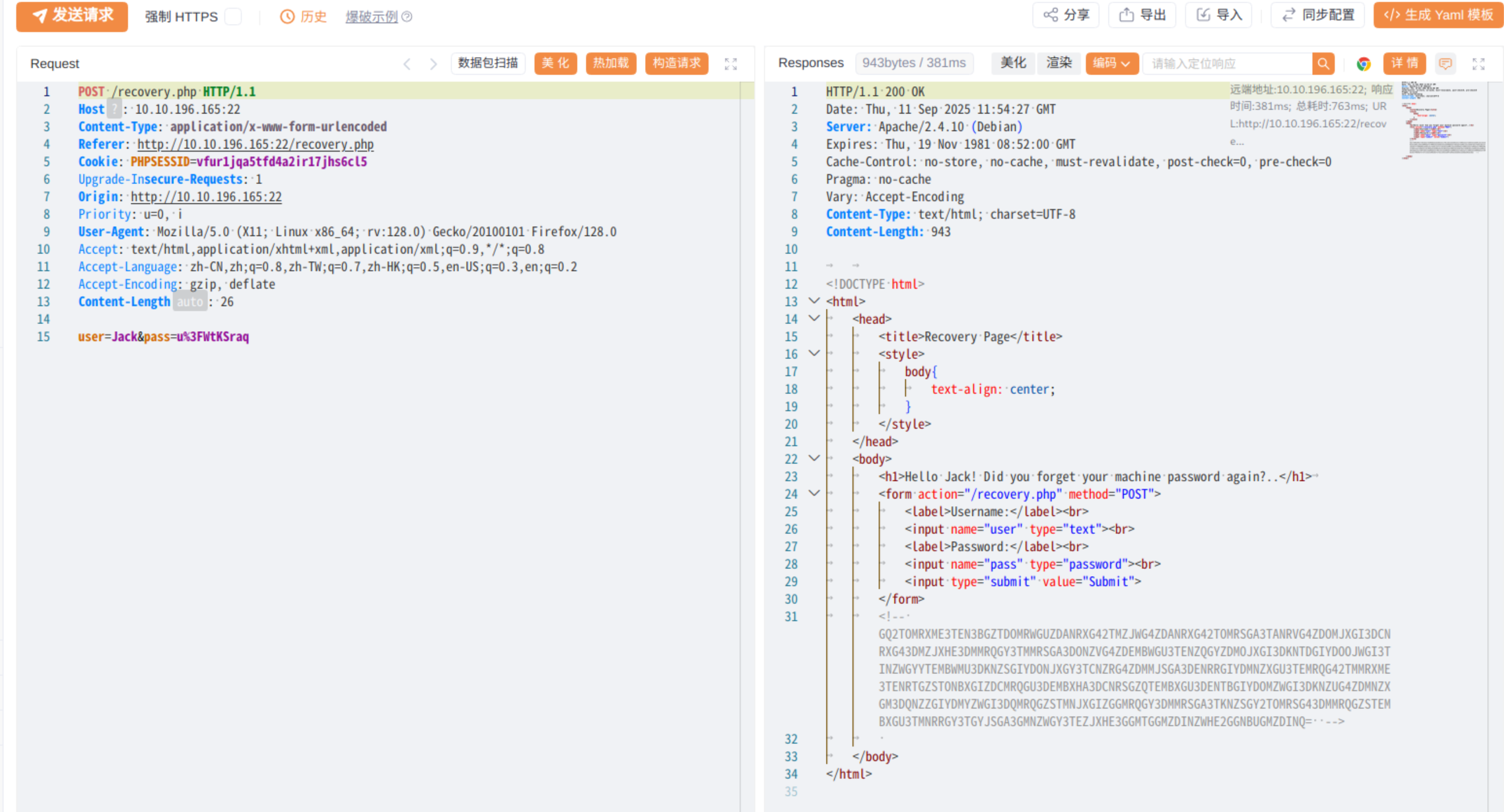The width and height of the screenshot is (1504, 812).
Task: Click the response minimap thumbnail
Action: coord(1443,120)
